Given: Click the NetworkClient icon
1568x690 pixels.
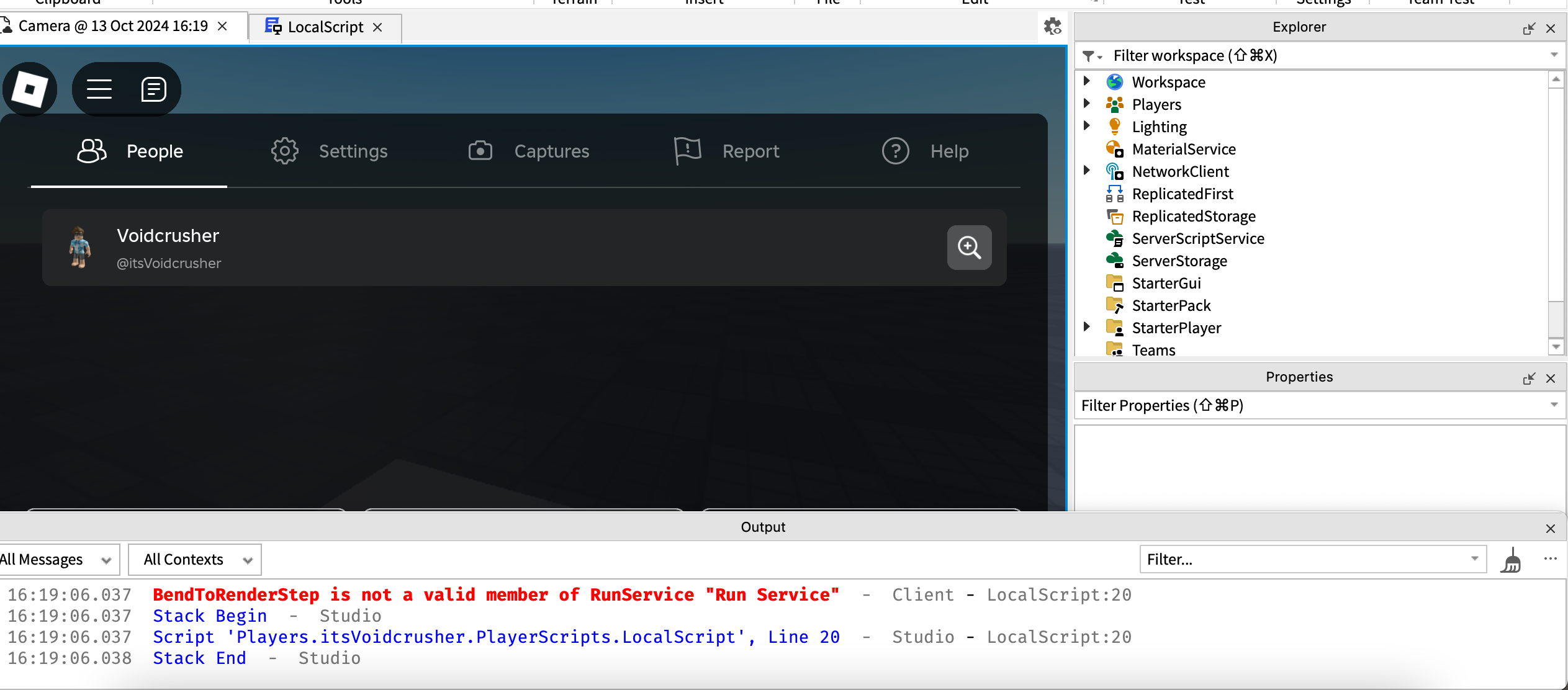Looking at the screenshot, I should point(1115,171).
